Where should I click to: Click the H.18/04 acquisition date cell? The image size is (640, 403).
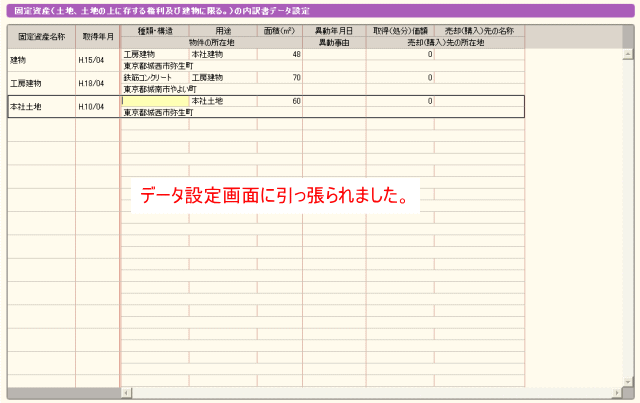click(98, 83)
